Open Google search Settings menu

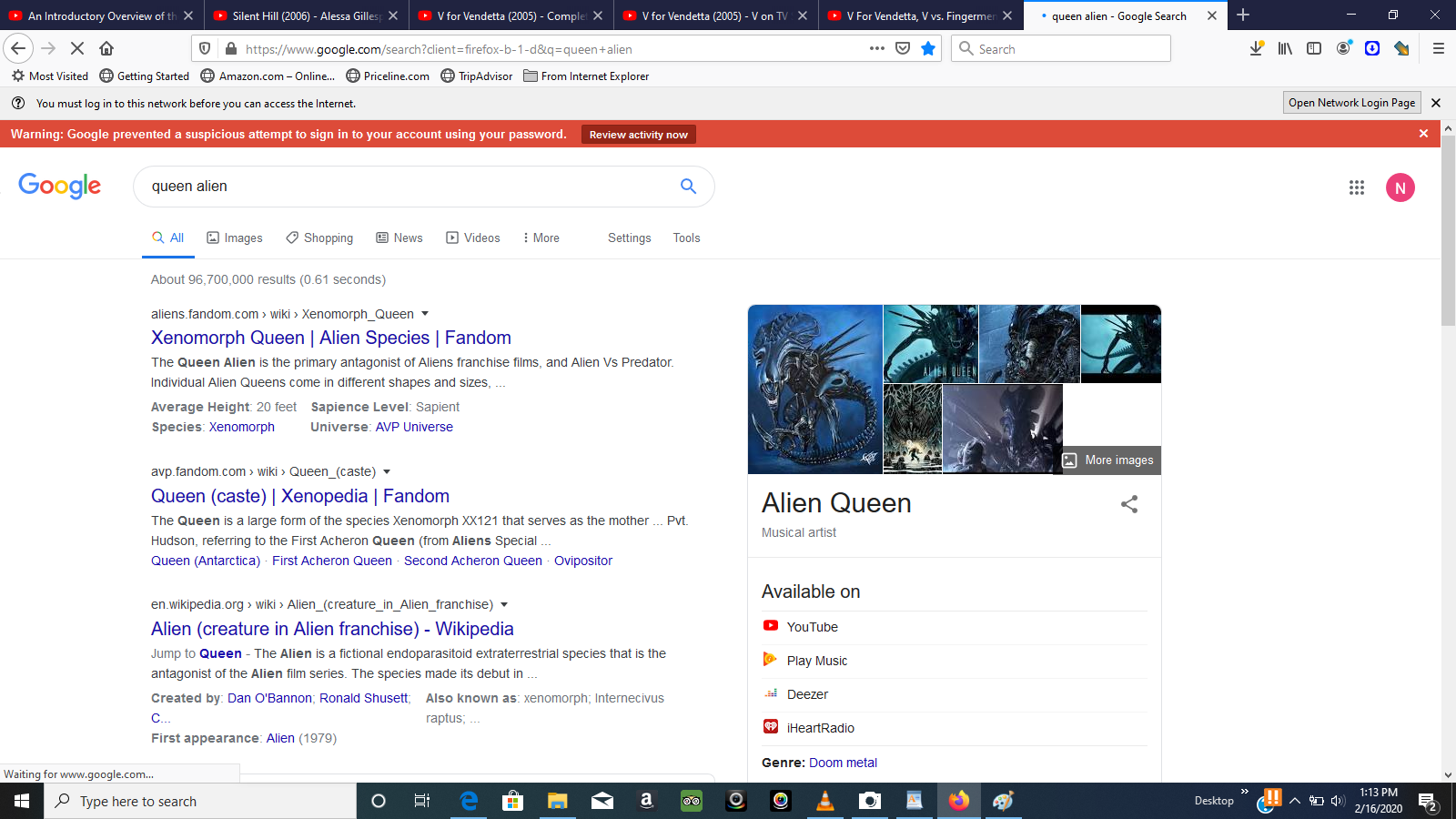630,238
